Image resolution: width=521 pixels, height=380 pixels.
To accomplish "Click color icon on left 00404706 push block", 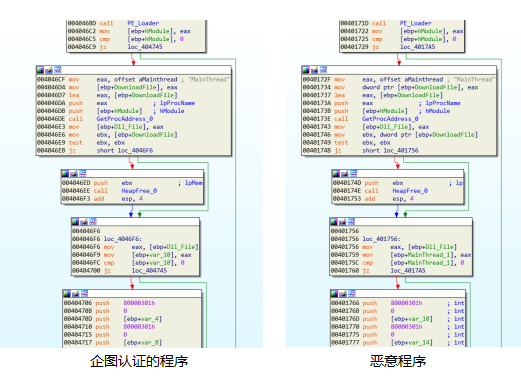I will click(67, 293).
